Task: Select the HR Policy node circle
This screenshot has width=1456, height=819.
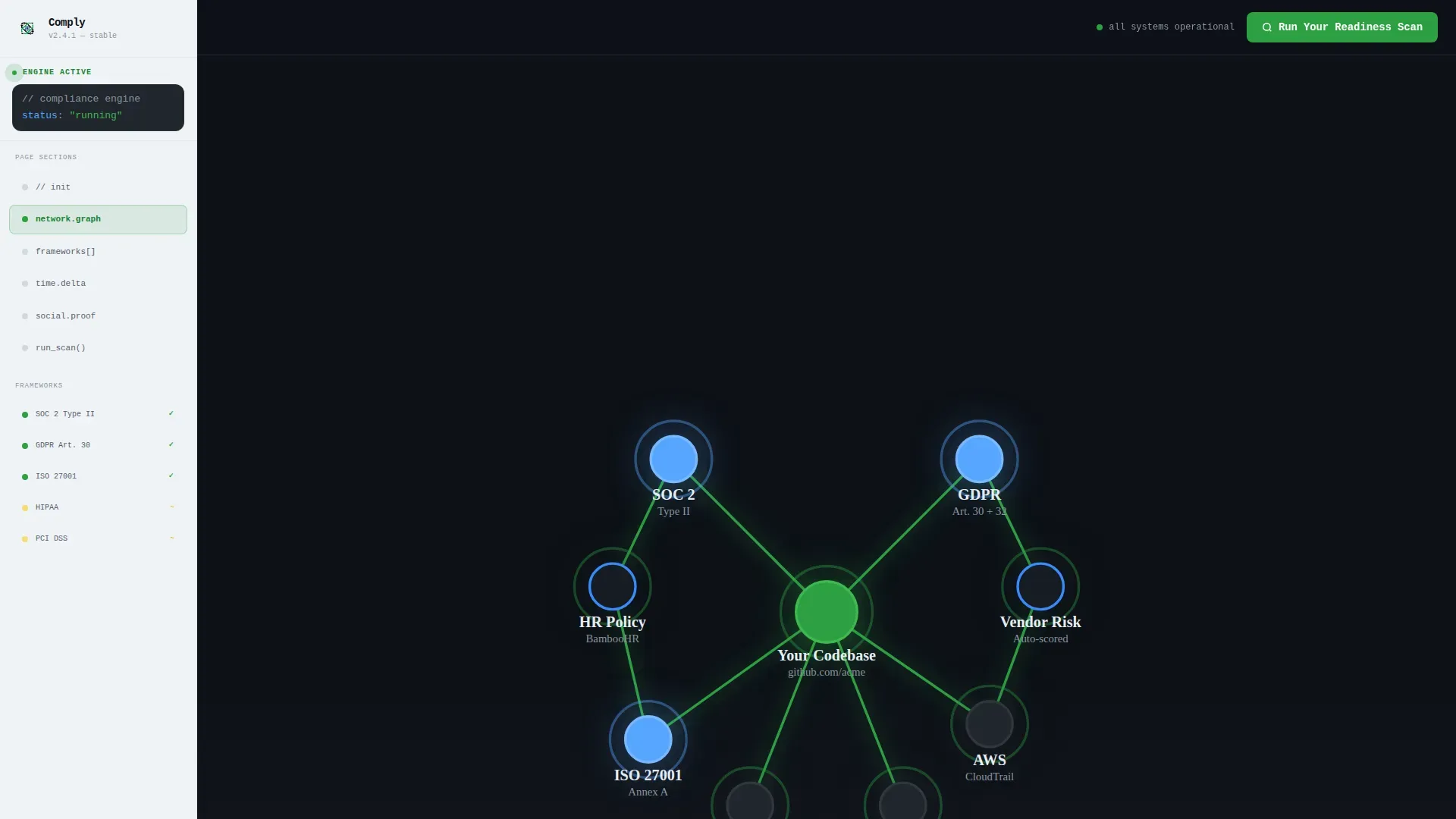Action: (613, 586)
